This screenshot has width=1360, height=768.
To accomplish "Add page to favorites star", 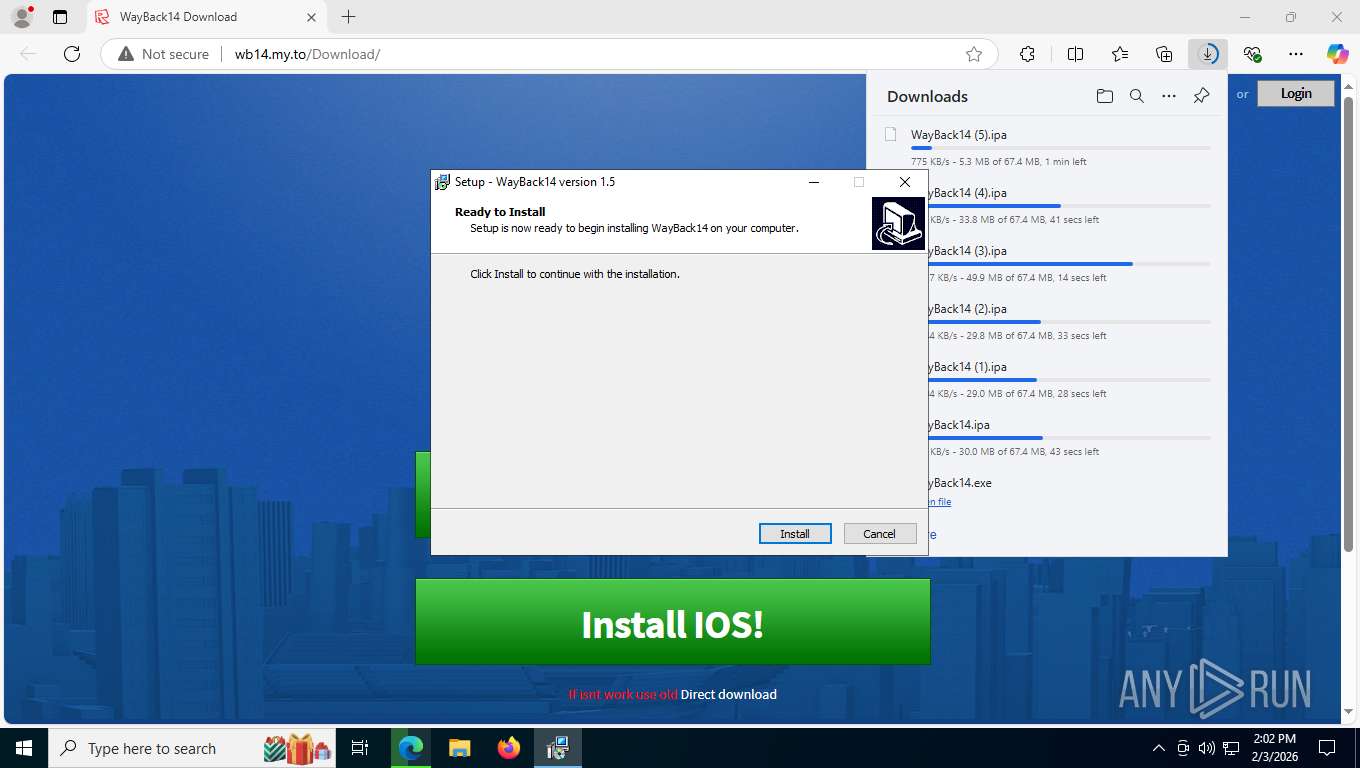I will click(974, 54).
